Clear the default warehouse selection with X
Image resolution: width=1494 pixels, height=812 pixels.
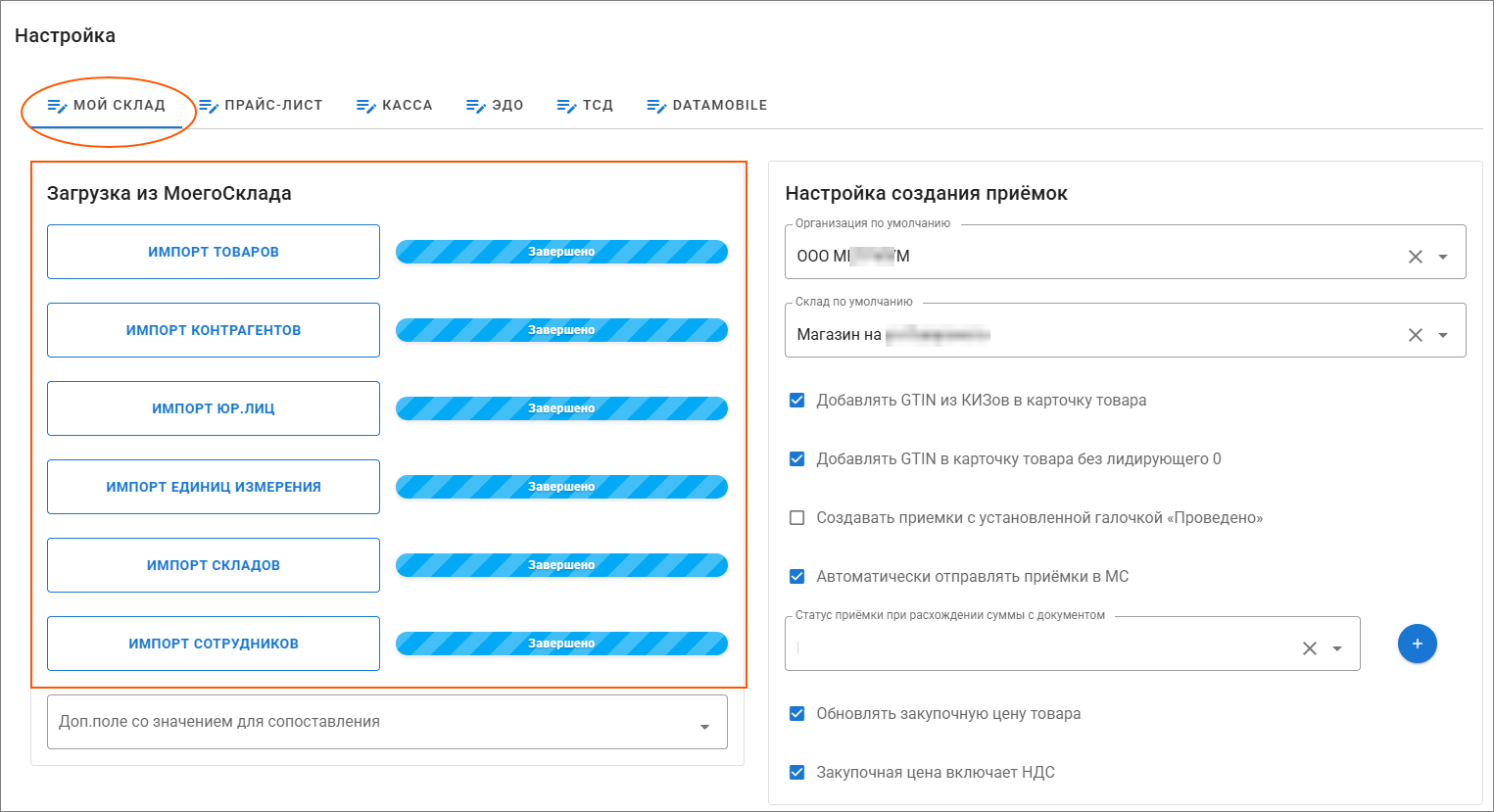(1415, 335)
